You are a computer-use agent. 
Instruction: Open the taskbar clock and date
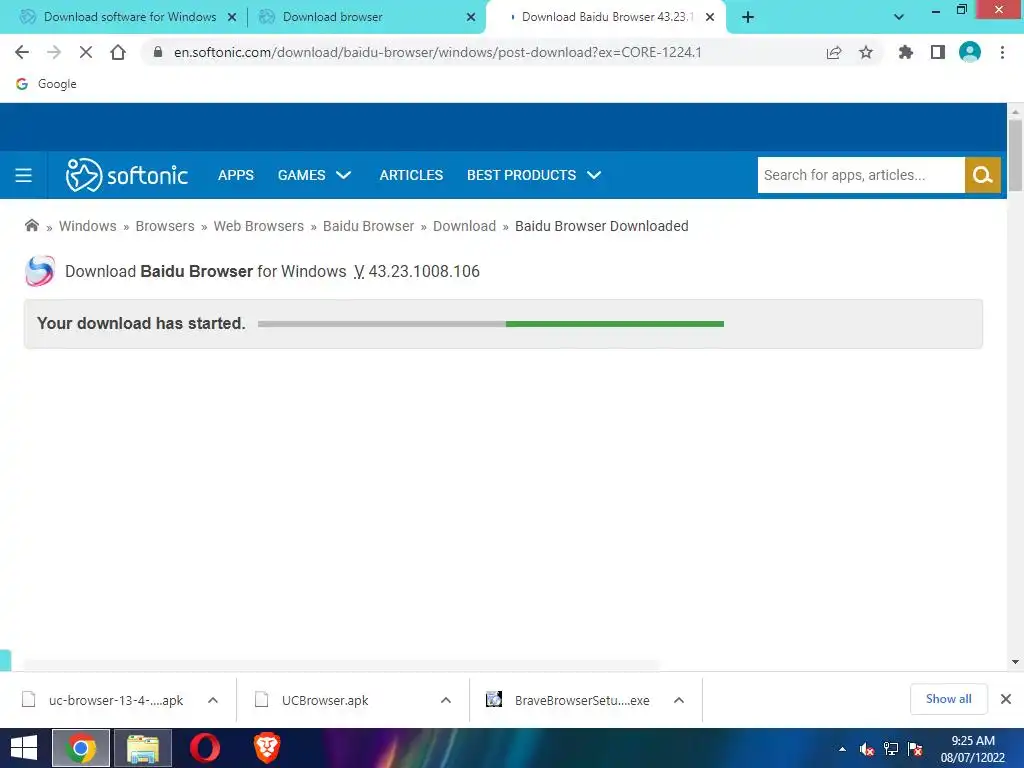pos(972,749)
